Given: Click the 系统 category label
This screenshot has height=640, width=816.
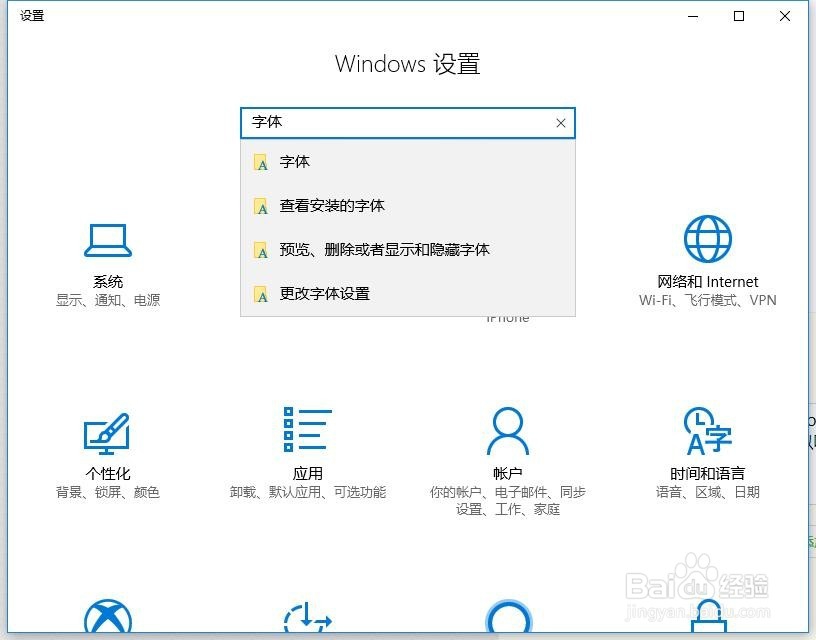Looking at the screenshot, I should [108, 281].
